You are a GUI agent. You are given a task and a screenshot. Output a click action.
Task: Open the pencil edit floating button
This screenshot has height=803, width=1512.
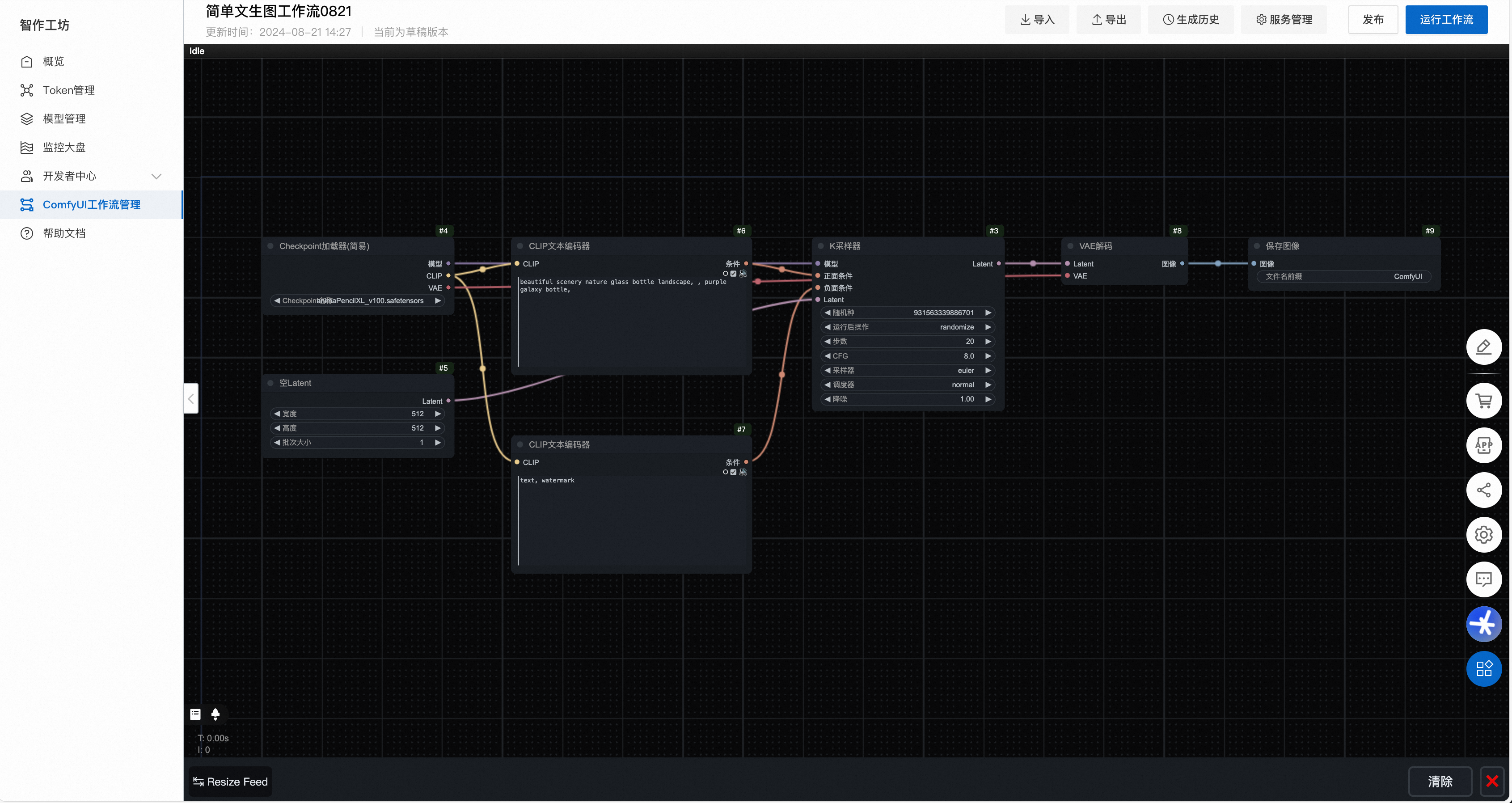[1483, 347]
